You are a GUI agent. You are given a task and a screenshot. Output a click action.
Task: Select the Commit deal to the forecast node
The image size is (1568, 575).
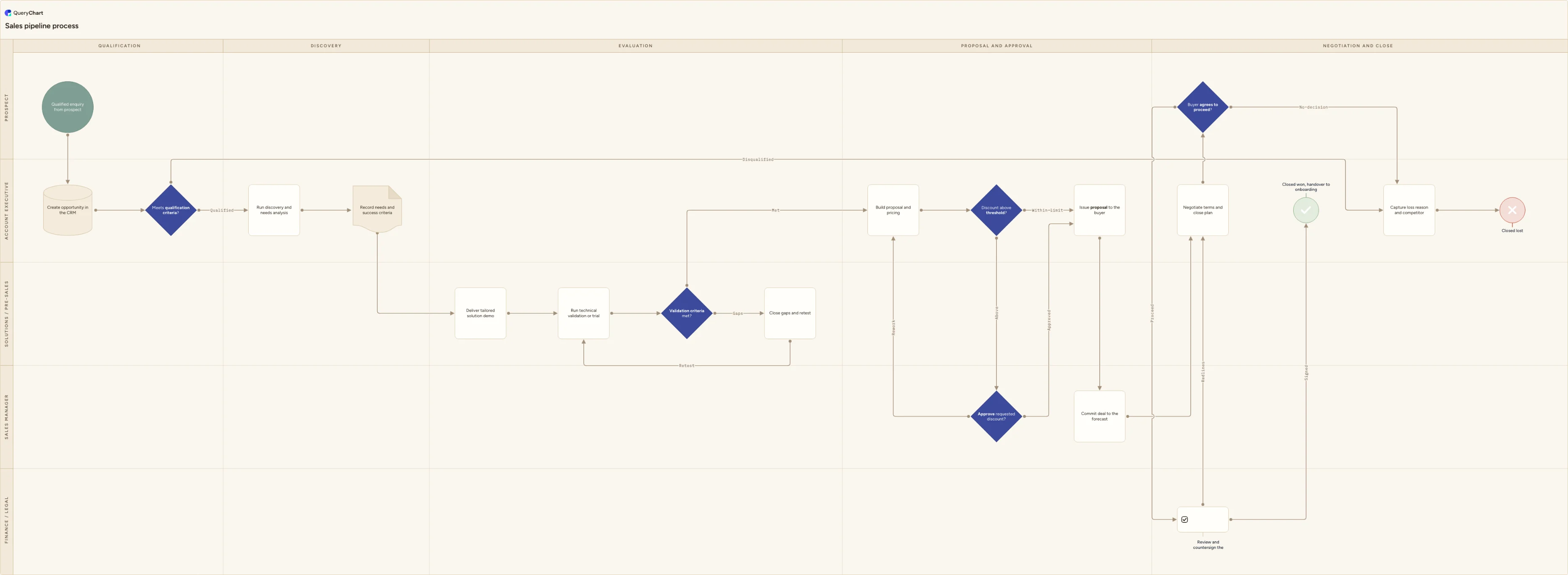pos(1099,416)
